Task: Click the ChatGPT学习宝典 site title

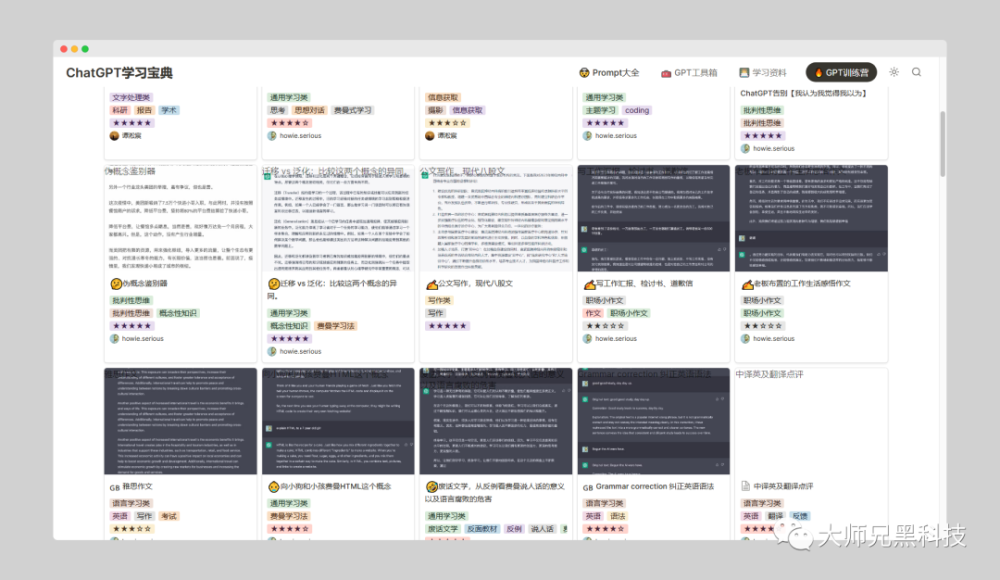Action: tap(119, 73)
